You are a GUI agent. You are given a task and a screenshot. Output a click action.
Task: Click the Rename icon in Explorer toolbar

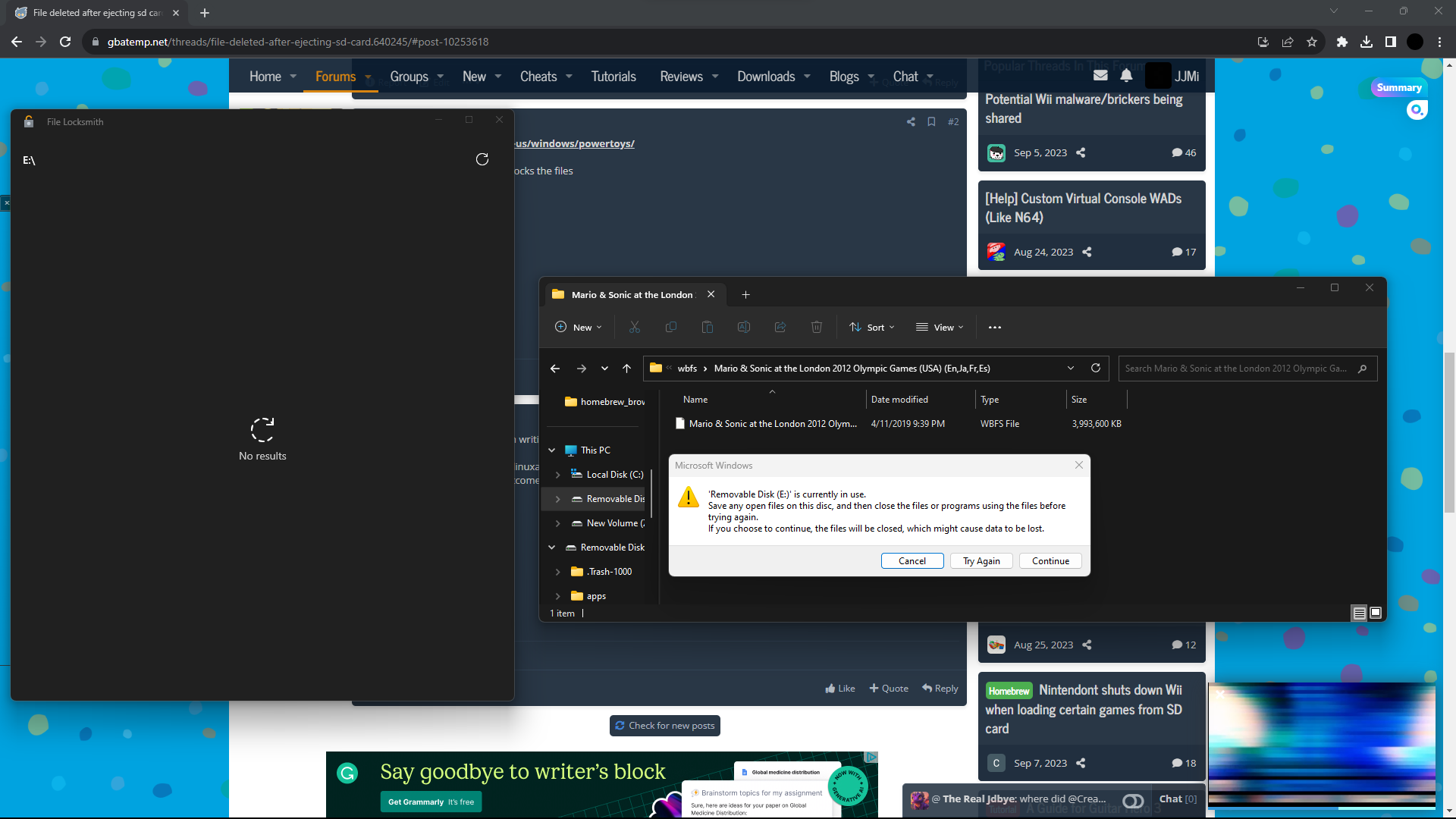(744, 328)
